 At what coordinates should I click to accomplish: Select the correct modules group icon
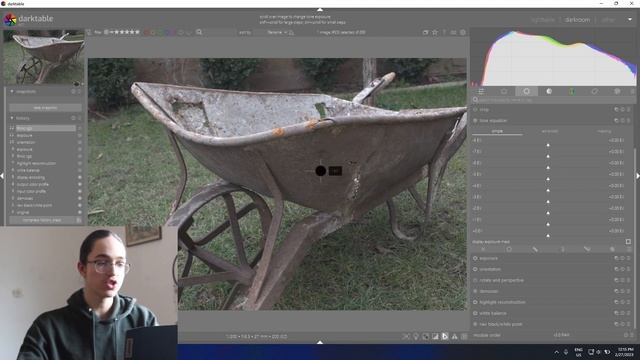(x=594, y=91)
